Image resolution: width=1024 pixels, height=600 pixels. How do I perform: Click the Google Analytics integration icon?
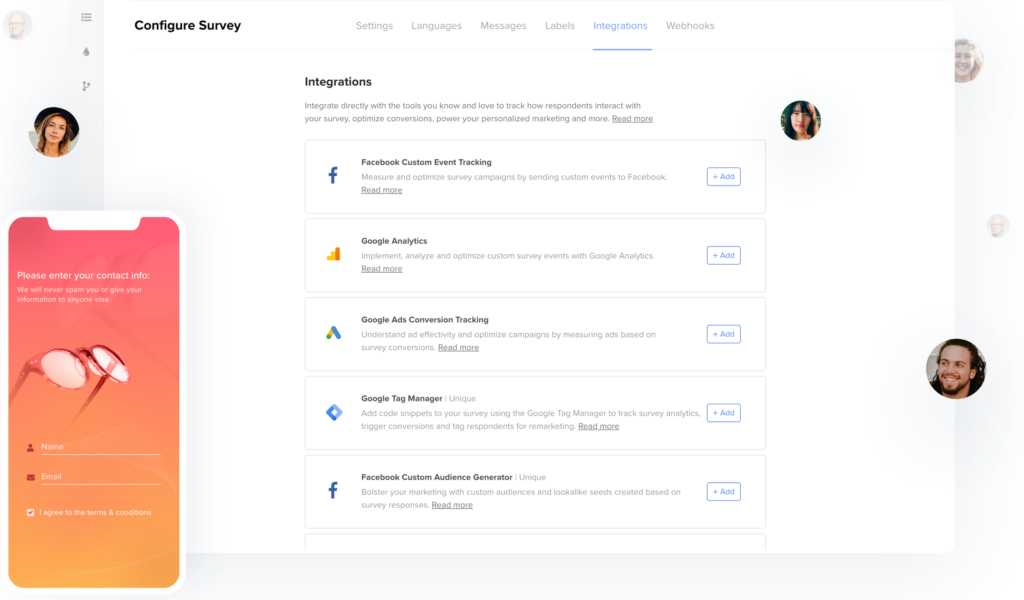[333, 253]
